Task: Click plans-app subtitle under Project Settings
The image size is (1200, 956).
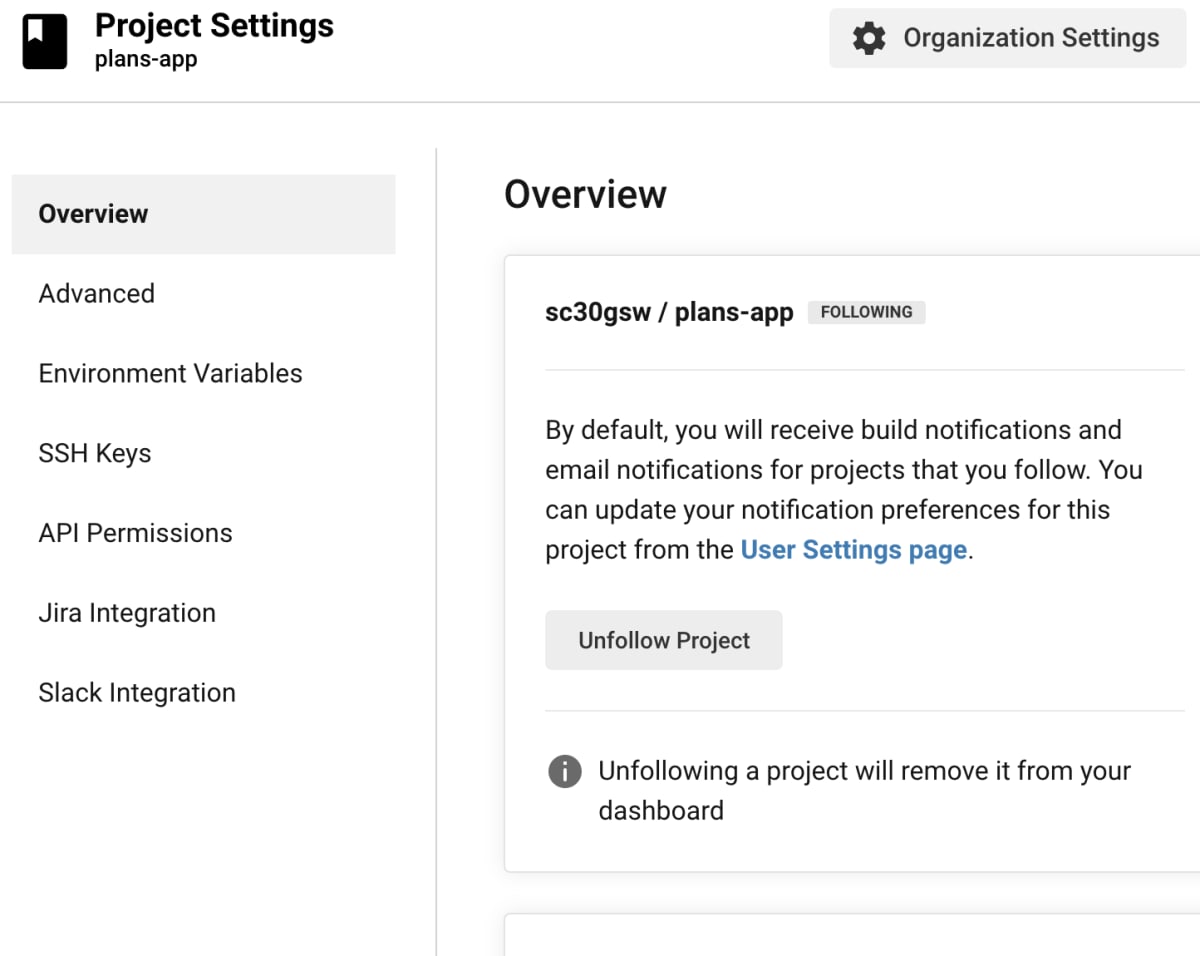Action: tap(146, 59)
